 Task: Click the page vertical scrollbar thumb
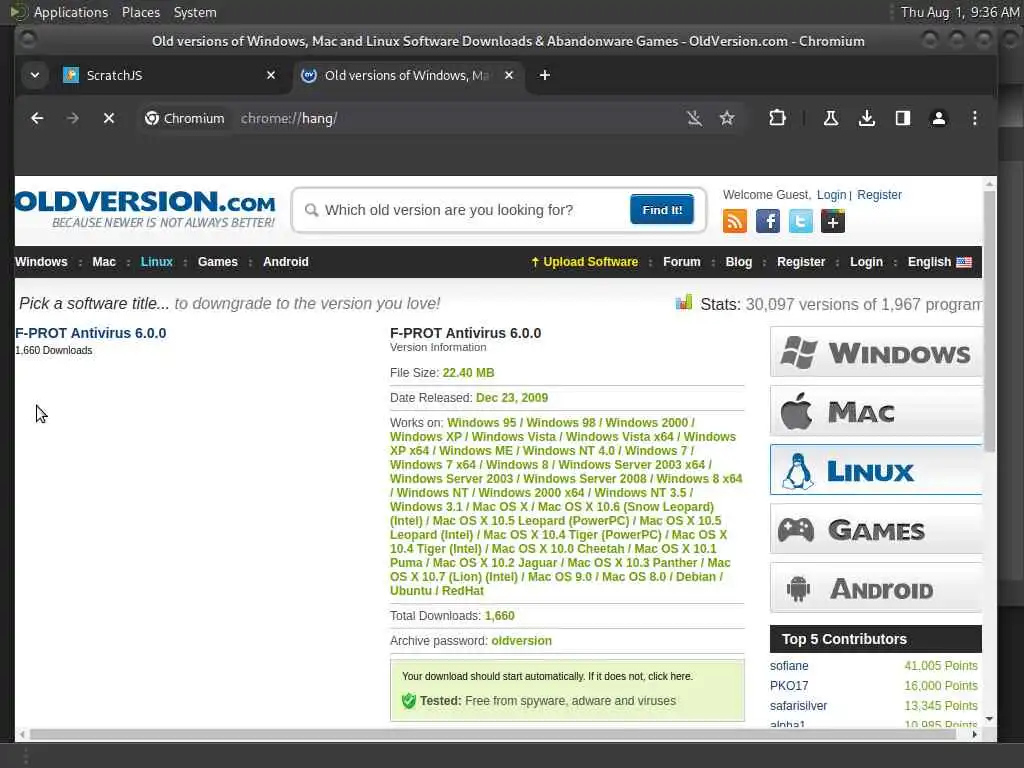tap(989, 321)
